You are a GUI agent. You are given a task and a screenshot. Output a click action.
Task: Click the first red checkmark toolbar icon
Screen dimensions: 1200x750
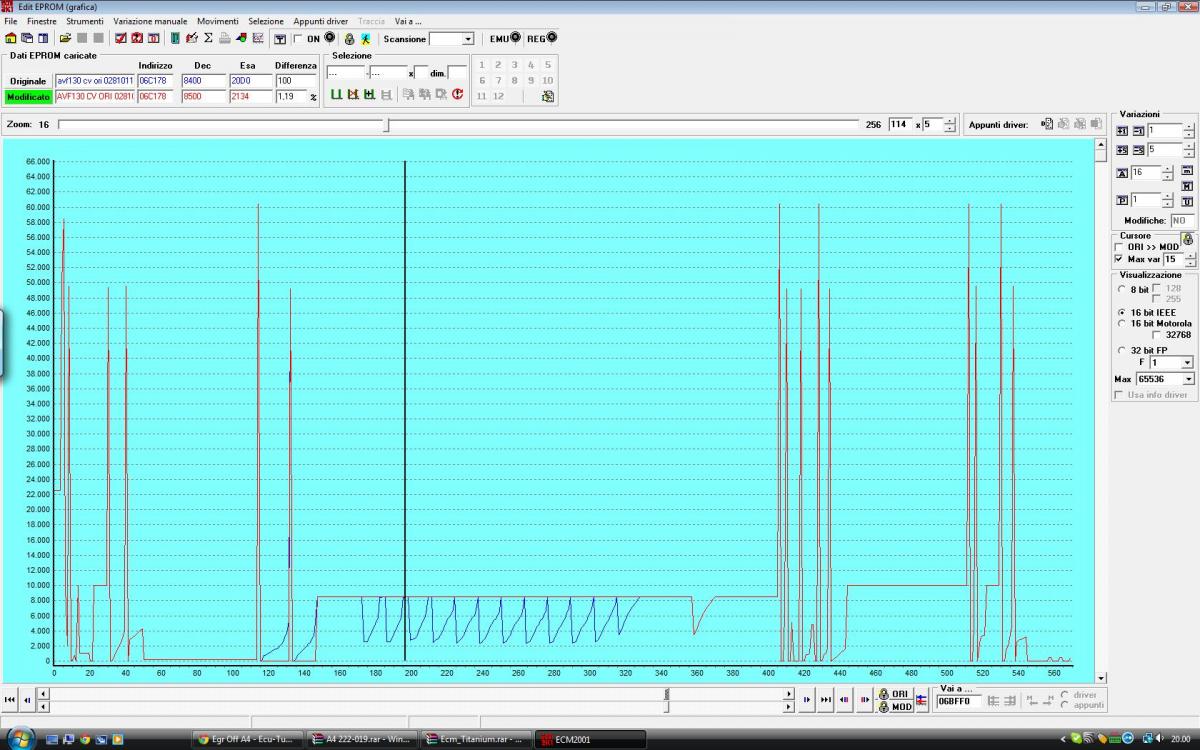[x=121, y=38]
